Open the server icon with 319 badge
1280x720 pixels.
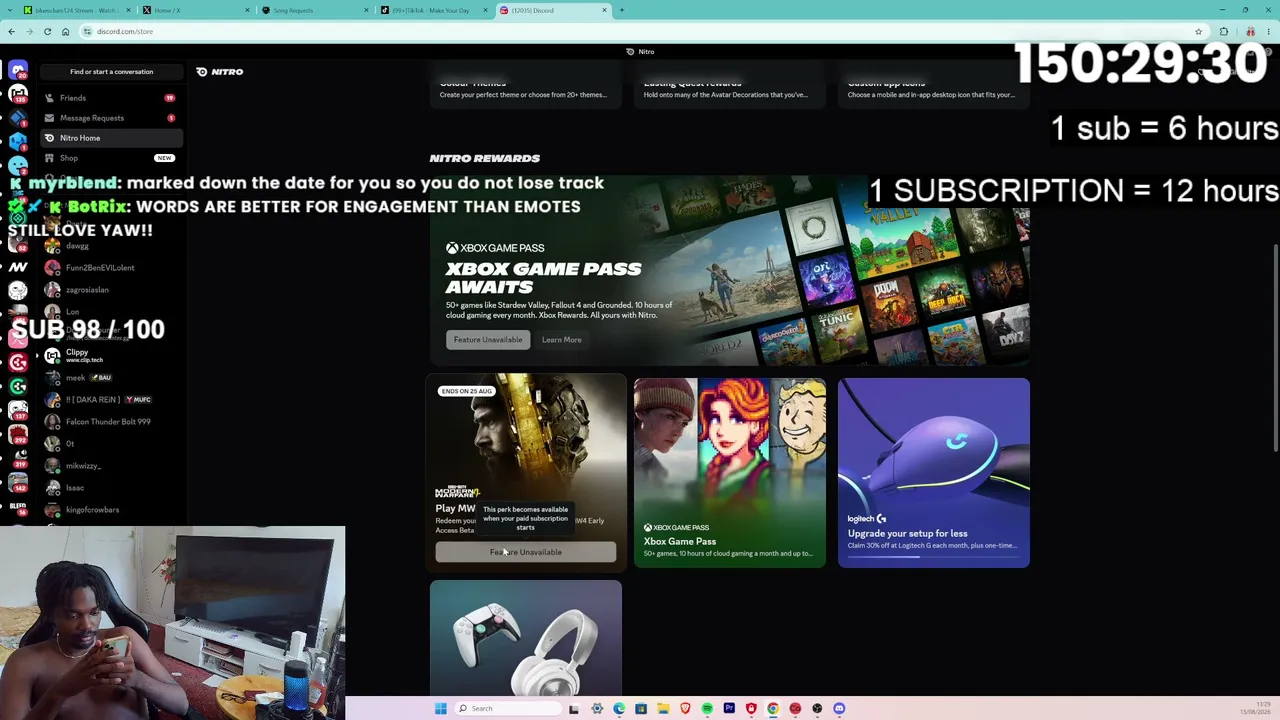tap(18, 458)
